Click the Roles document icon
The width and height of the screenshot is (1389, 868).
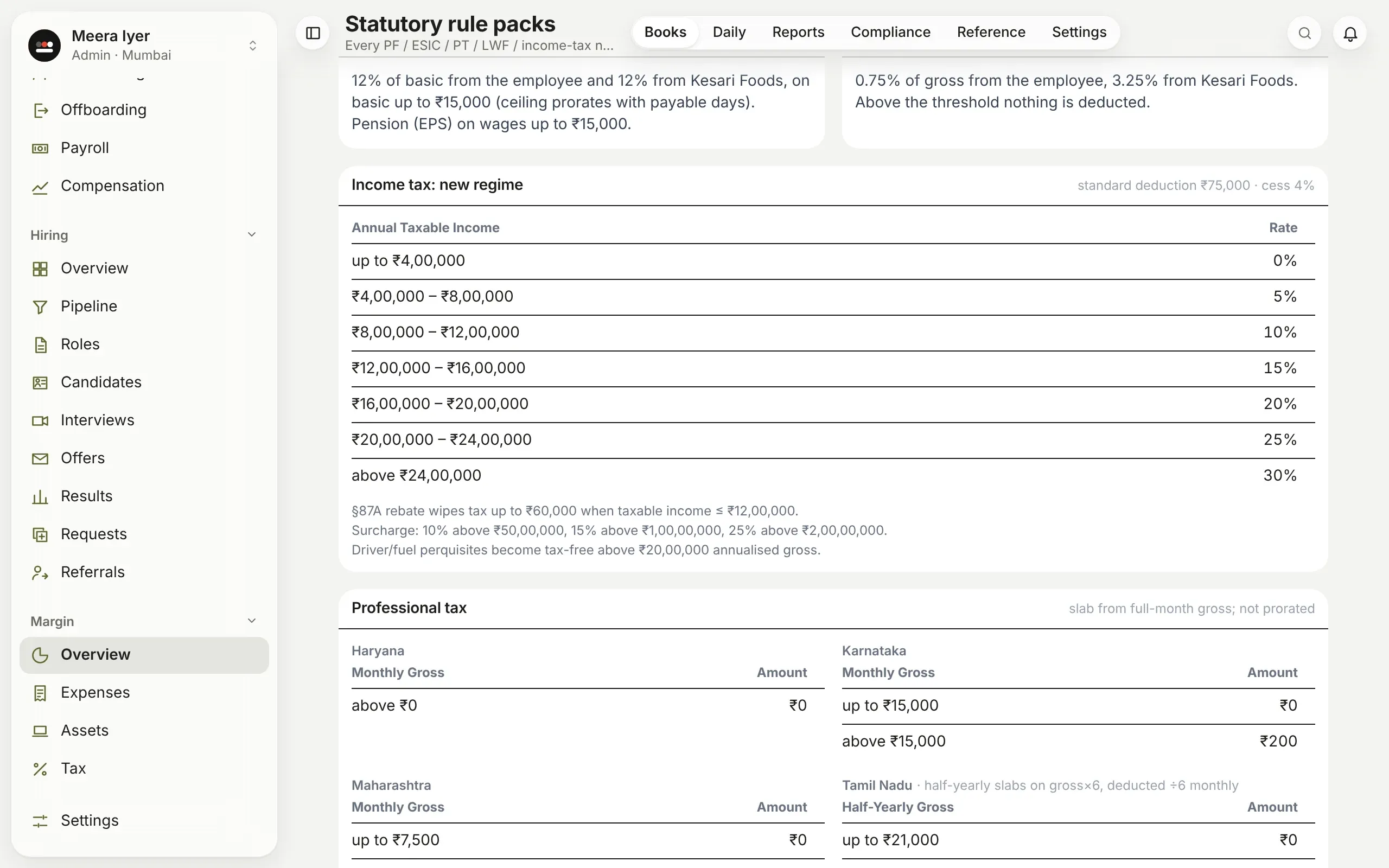pyautogui.click(x=40, y=344)
